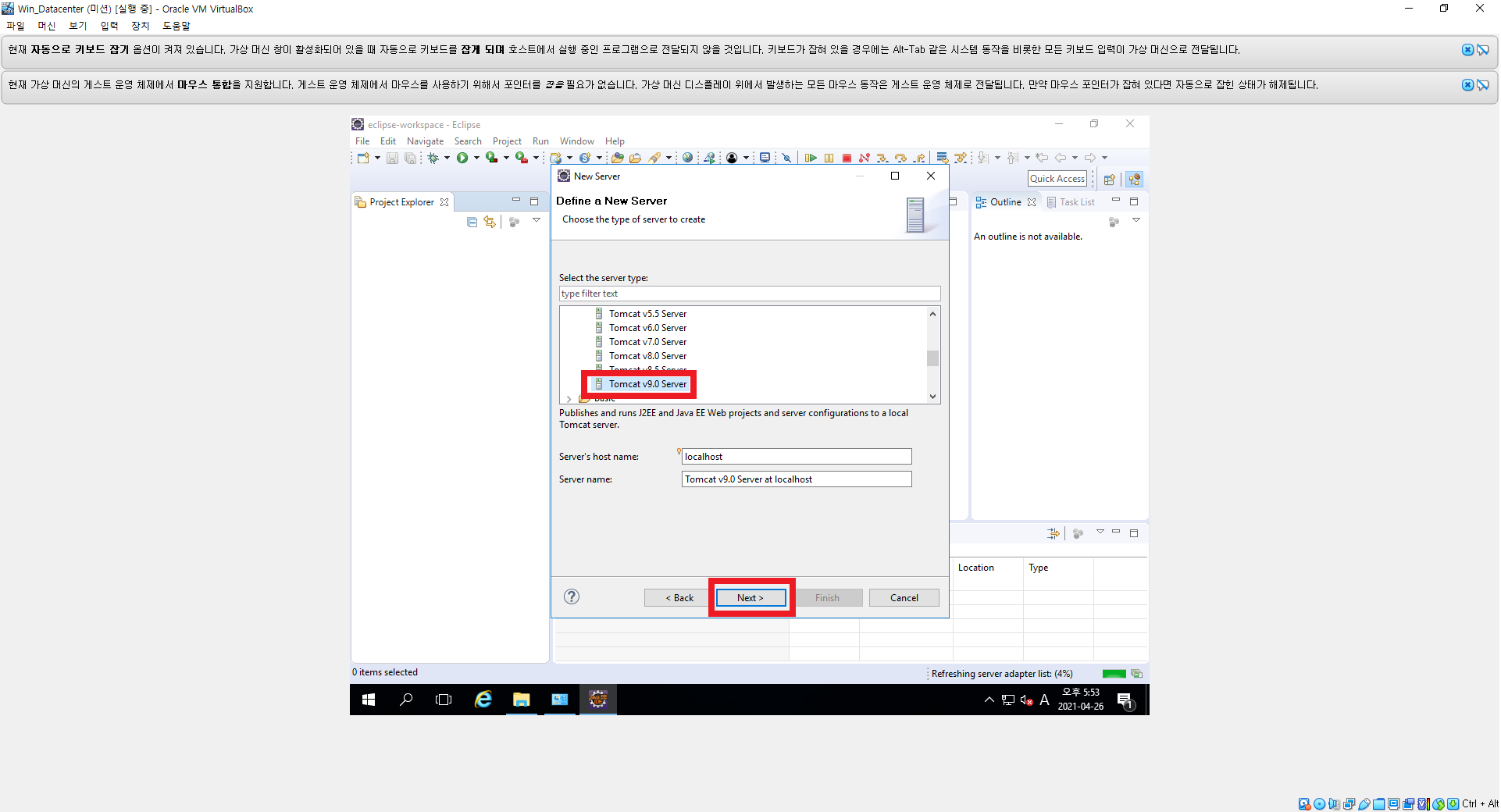The width and height of the screenshot is (1501, 812).
Task: Open the VirtualBox 장치 menu
Action: (140, 26)
